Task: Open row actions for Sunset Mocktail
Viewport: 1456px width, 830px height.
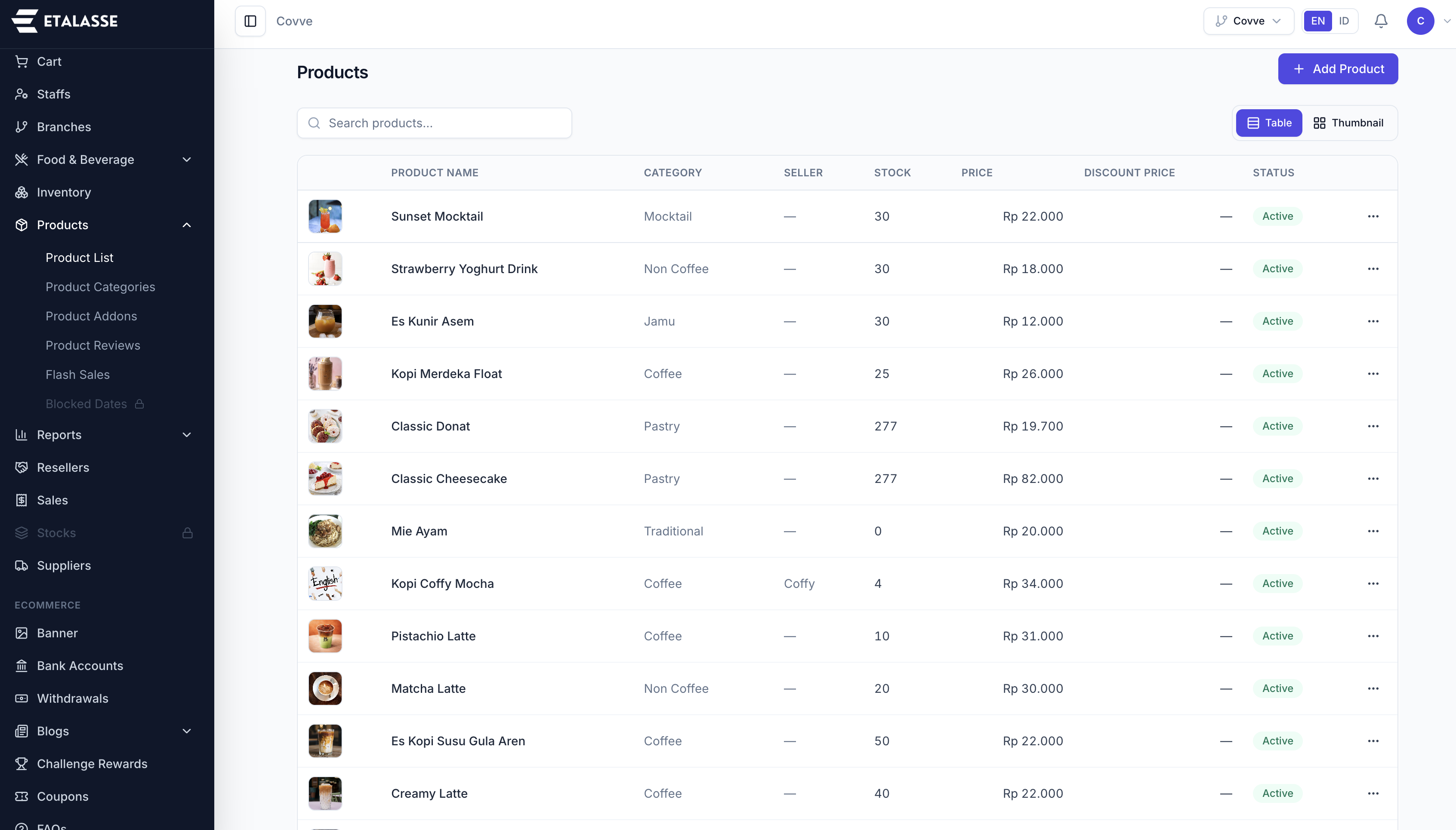Action: click(x=1373, y=216)
